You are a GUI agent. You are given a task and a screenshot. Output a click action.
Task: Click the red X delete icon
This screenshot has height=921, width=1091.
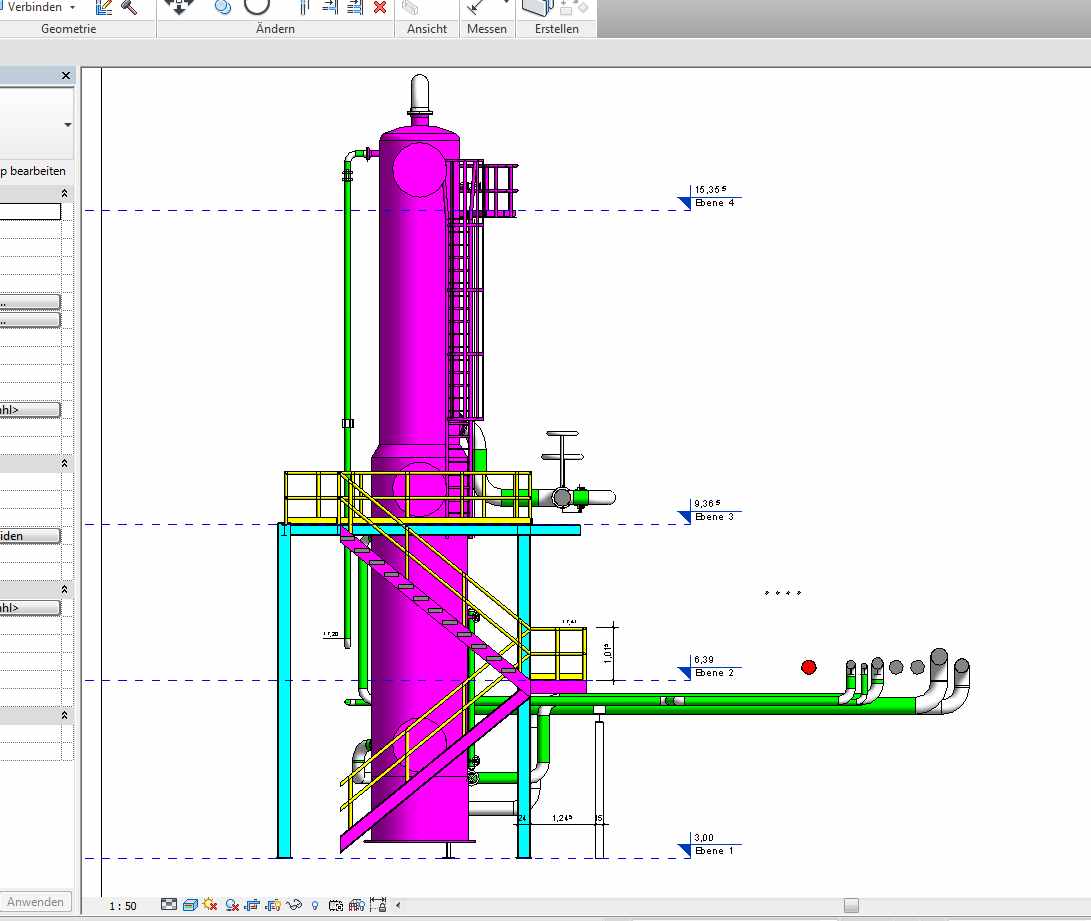pos(380,7)
